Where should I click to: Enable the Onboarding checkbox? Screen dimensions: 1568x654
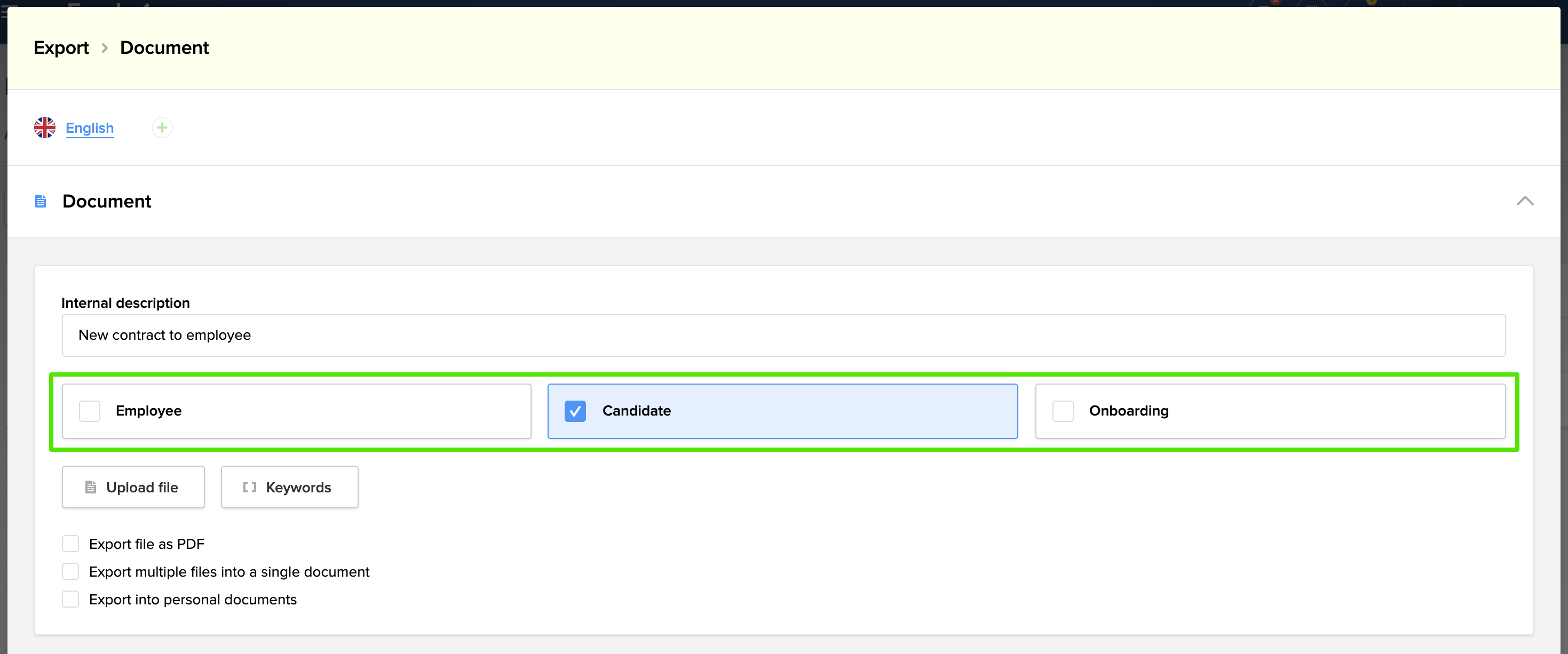1063,411
